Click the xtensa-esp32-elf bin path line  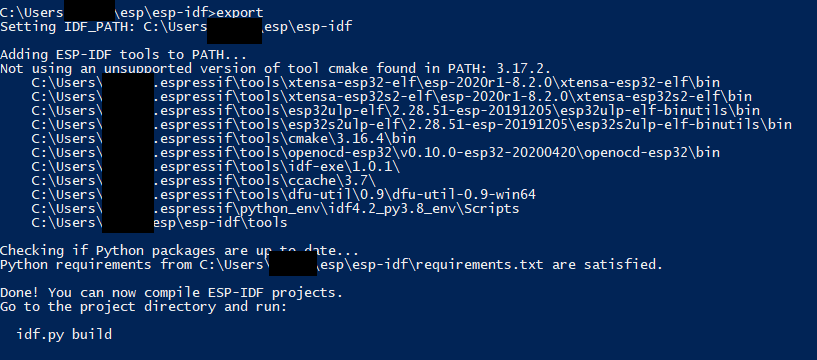pyautogui.click(x=376, y=82)
